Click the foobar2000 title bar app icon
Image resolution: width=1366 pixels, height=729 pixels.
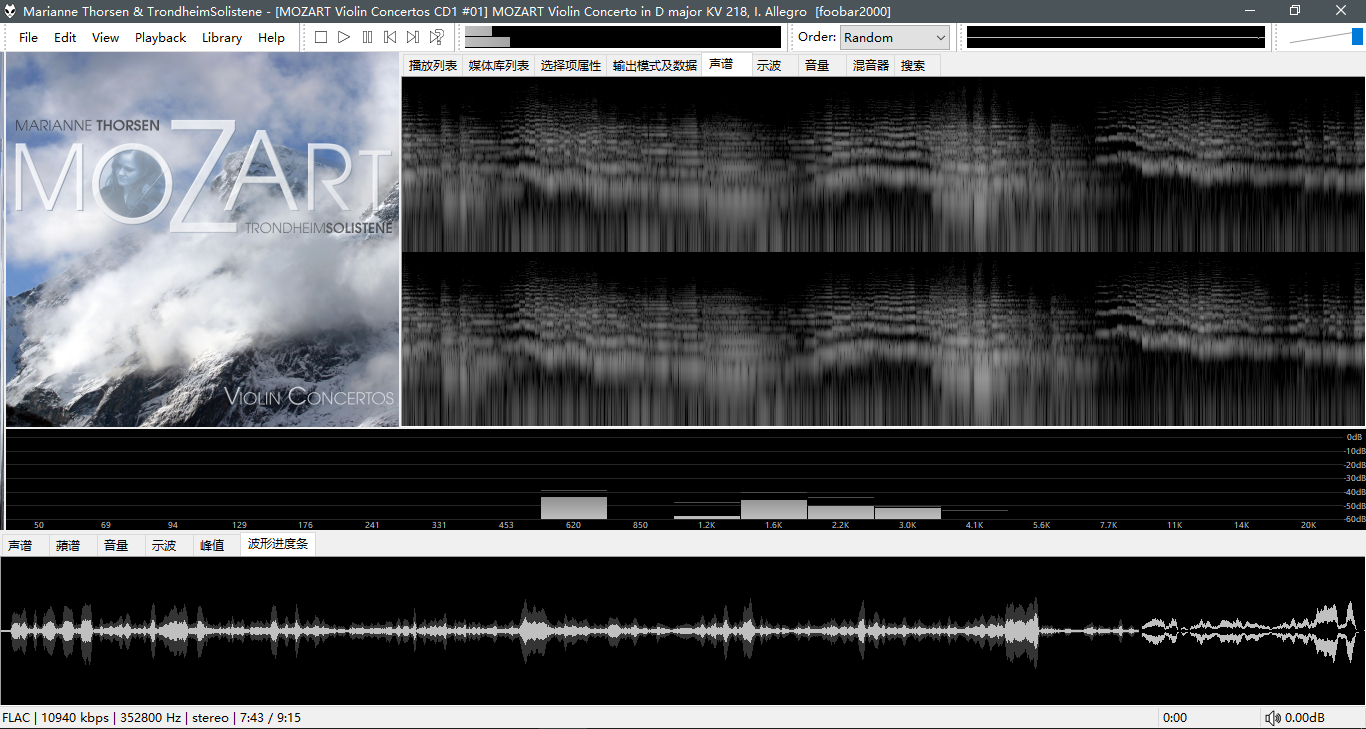tap(10, 11)
